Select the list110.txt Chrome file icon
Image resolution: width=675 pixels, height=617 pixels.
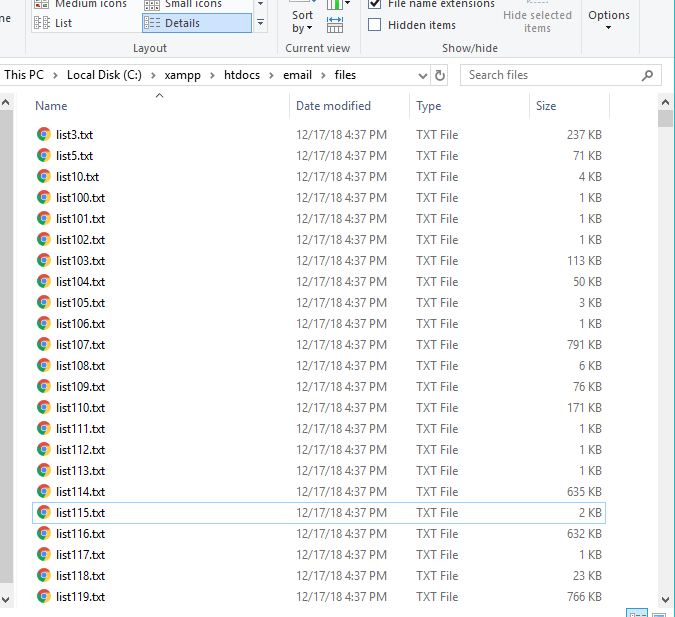pyautogui.click(x=43, y=407)
